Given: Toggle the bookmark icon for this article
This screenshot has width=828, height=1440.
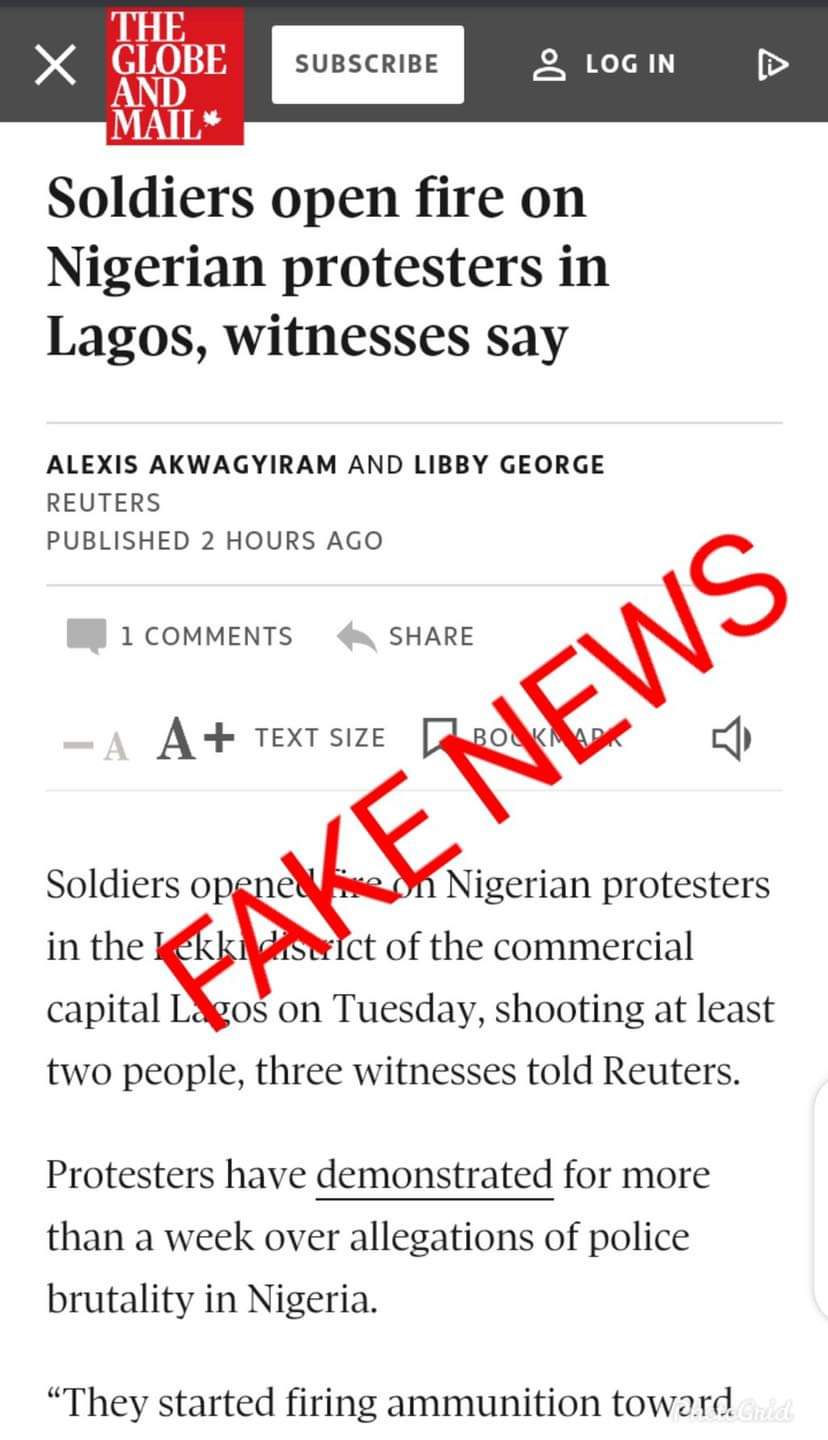Looking at the screenshot, I should coord(439,739).
